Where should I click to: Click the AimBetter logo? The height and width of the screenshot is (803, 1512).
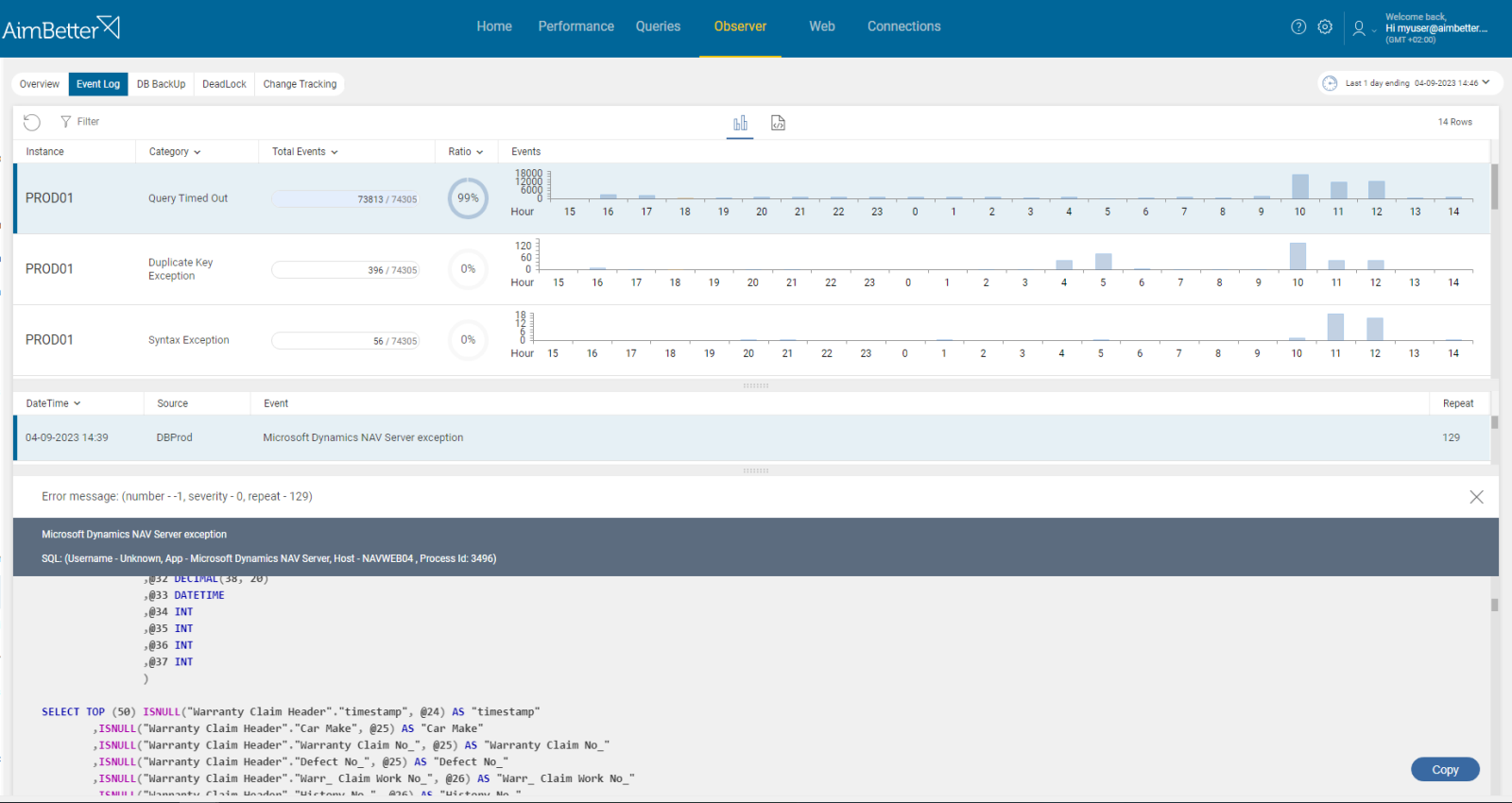click(x=61, y=27)
